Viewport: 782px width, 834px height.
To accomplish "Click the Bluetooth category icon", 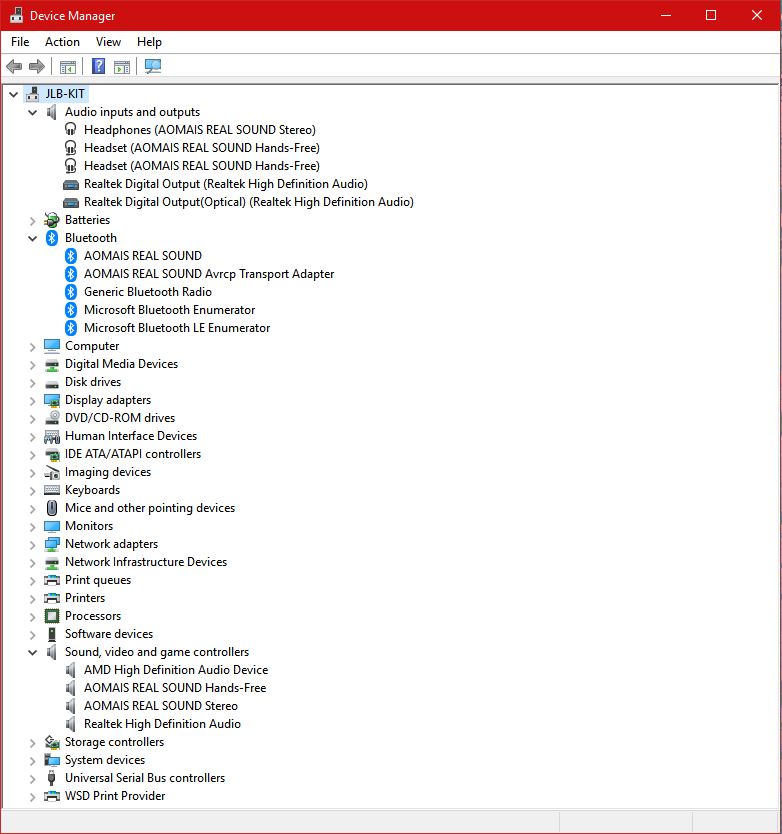I will (x=52, y=238).
